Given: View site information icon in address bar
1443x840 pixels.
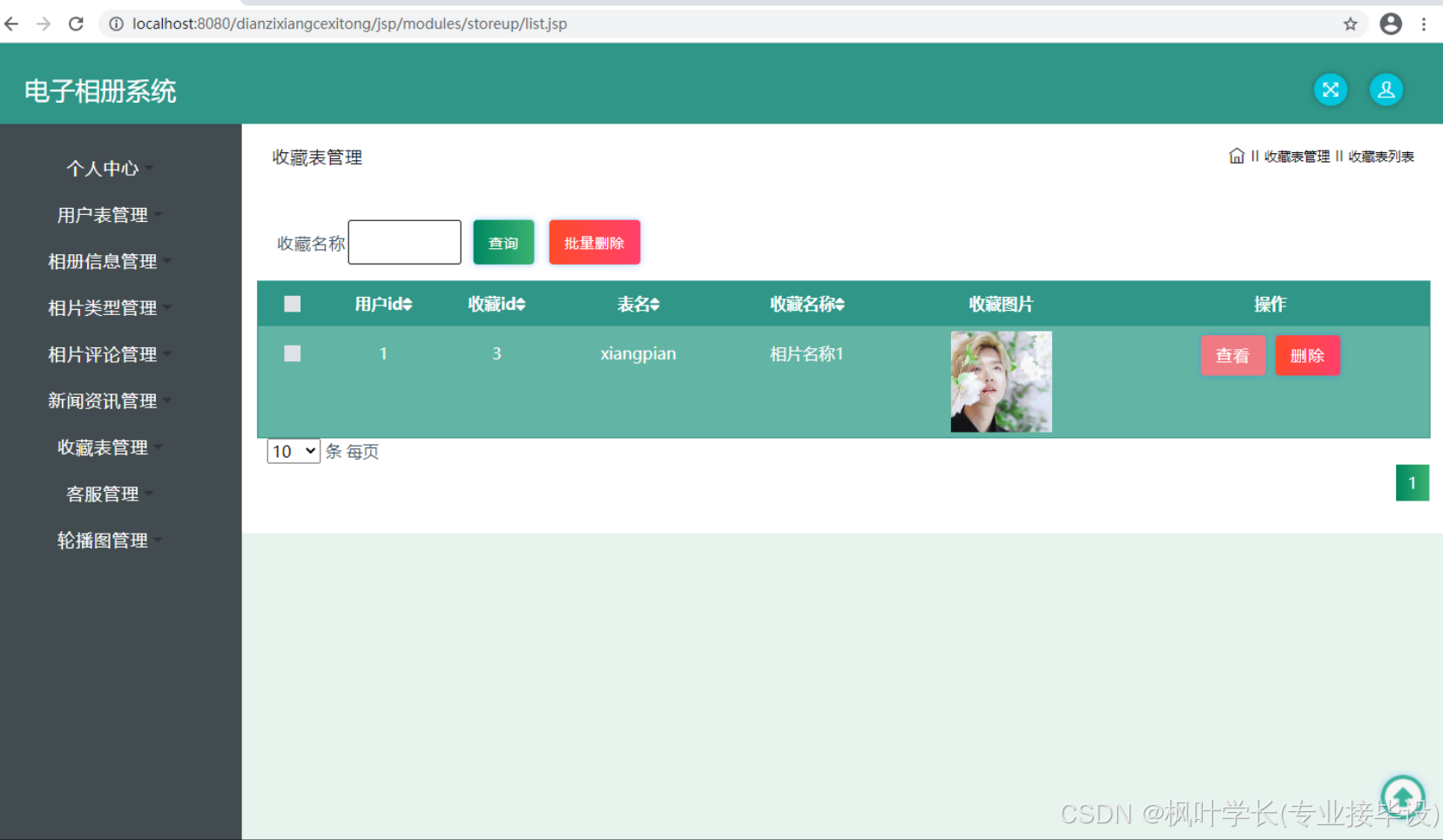Looking at the screenshot, I should 116,24.
